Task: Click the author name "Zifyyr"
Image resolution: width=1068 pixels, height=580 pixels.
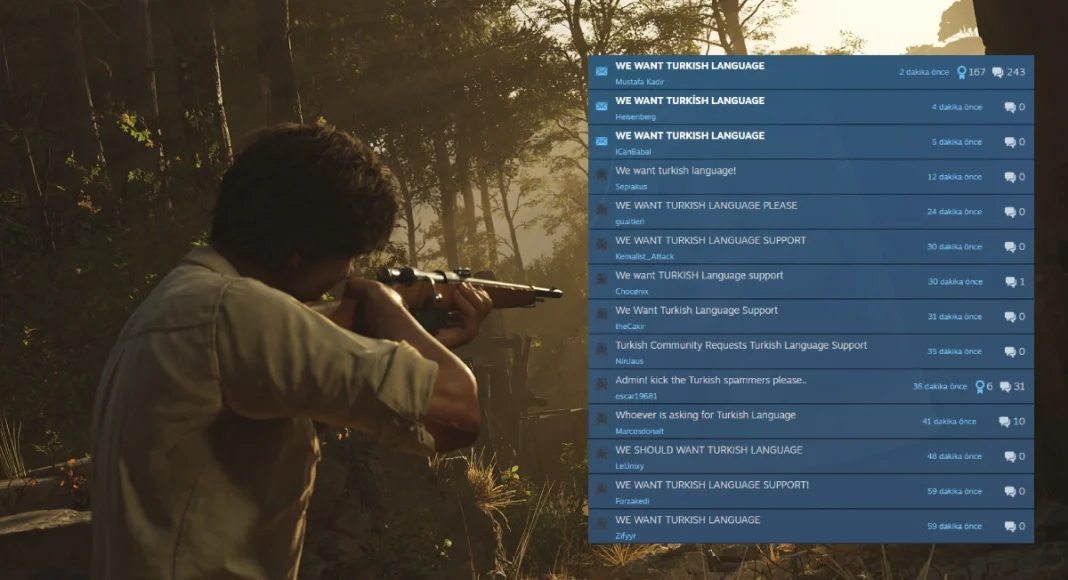Action: [x=625, y=536]
